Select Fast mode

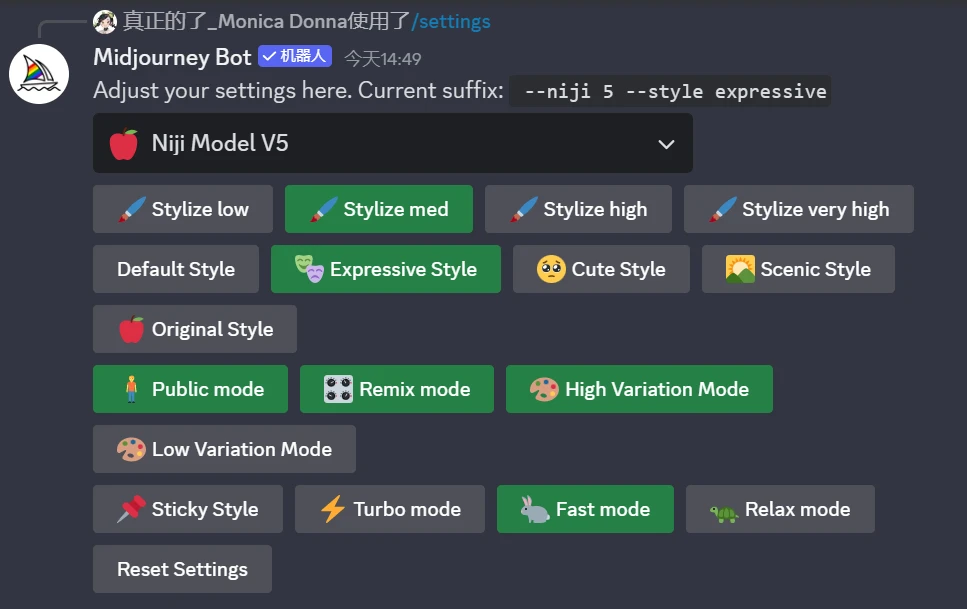pos(585,509)
